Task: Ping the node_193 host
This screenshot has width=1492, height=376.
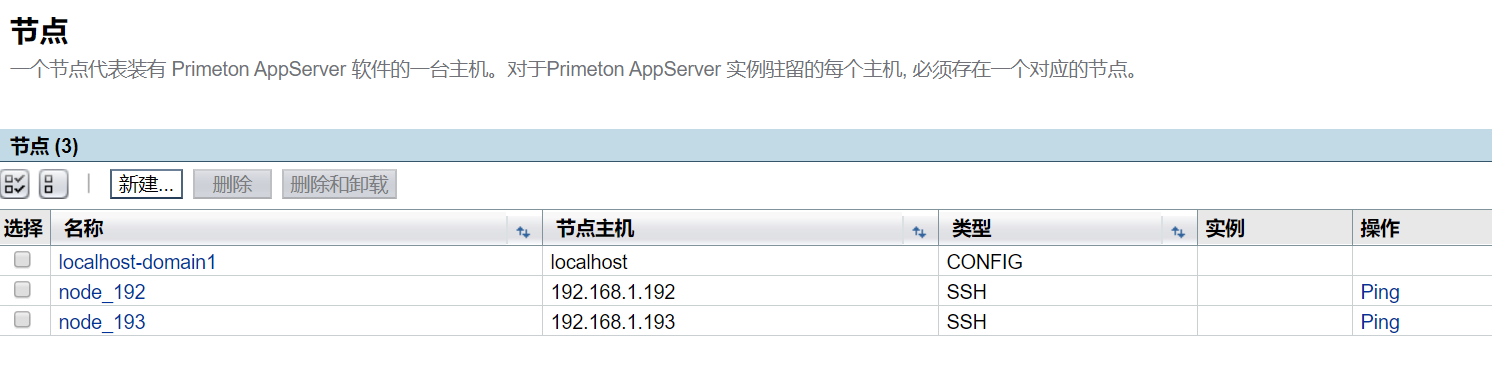Action: 1380,322
